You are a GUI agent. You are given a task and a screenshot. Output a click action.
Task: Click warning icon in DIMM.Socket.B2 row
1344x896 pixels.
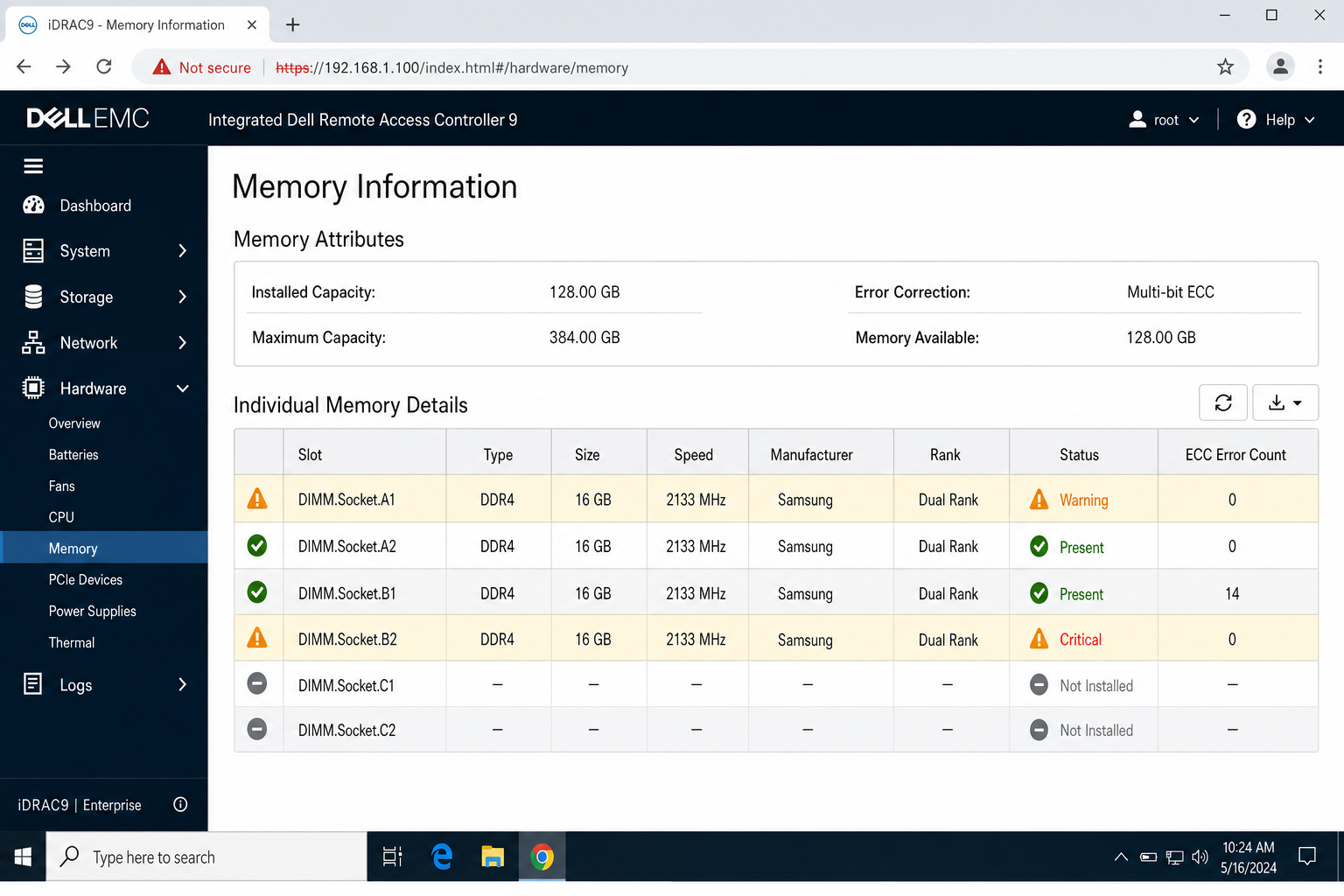[257, 638]
